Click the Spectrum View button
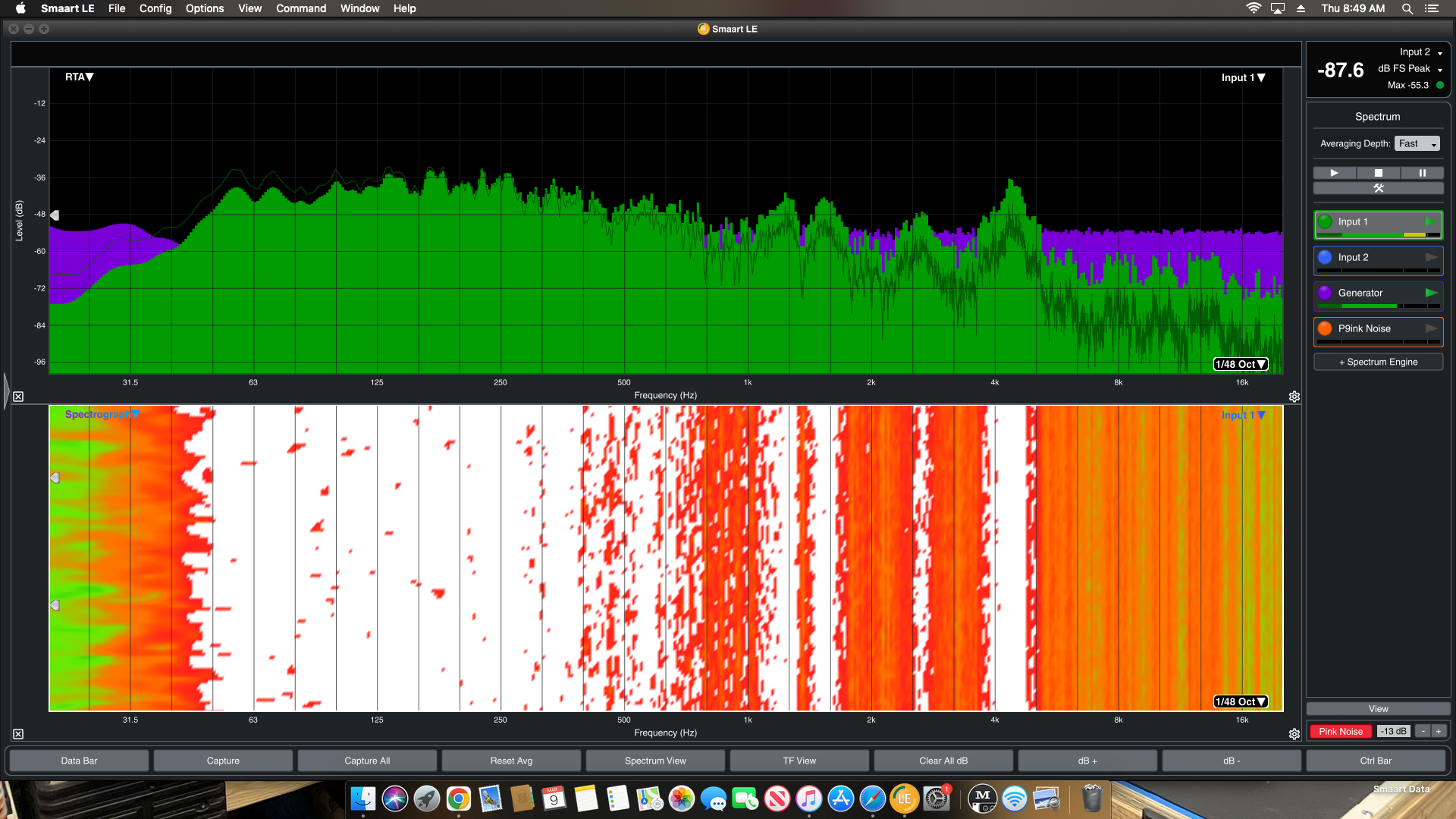Viewport: 1456px width, 819px height. [x=655, y=761]
